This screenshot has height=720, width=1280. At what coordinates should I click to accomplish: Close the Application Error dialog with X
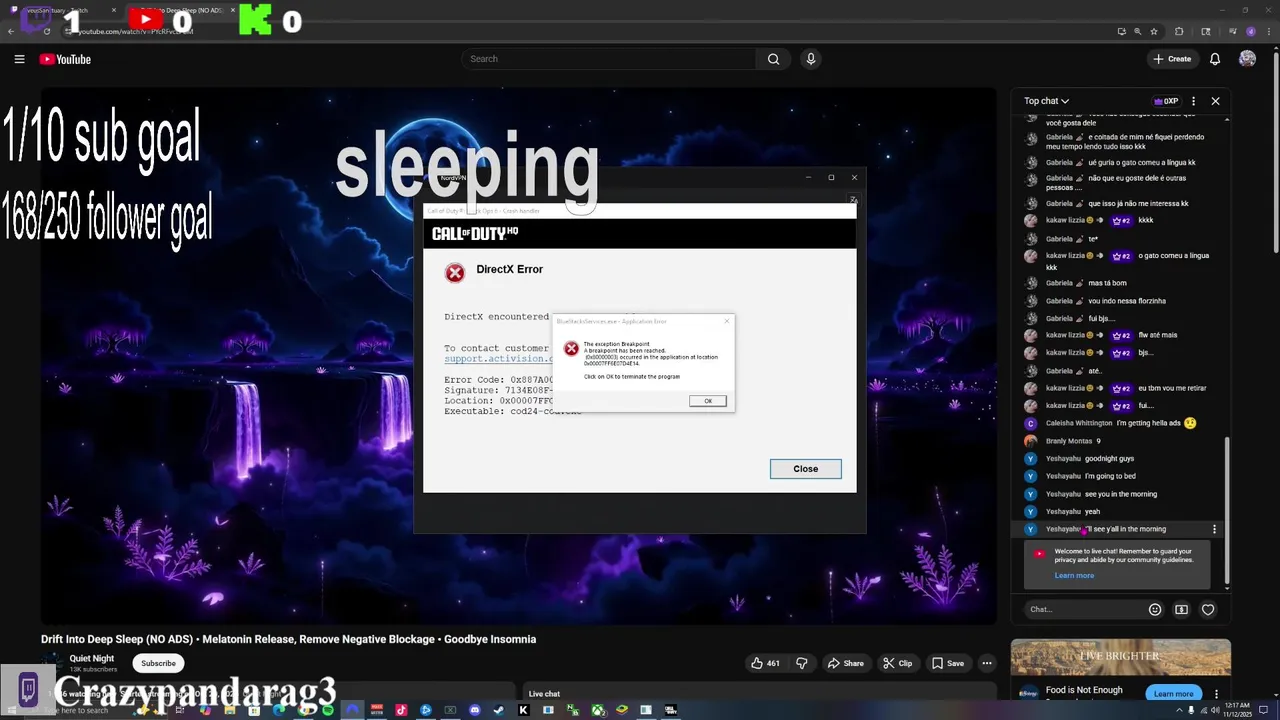[x=727, y=321]
